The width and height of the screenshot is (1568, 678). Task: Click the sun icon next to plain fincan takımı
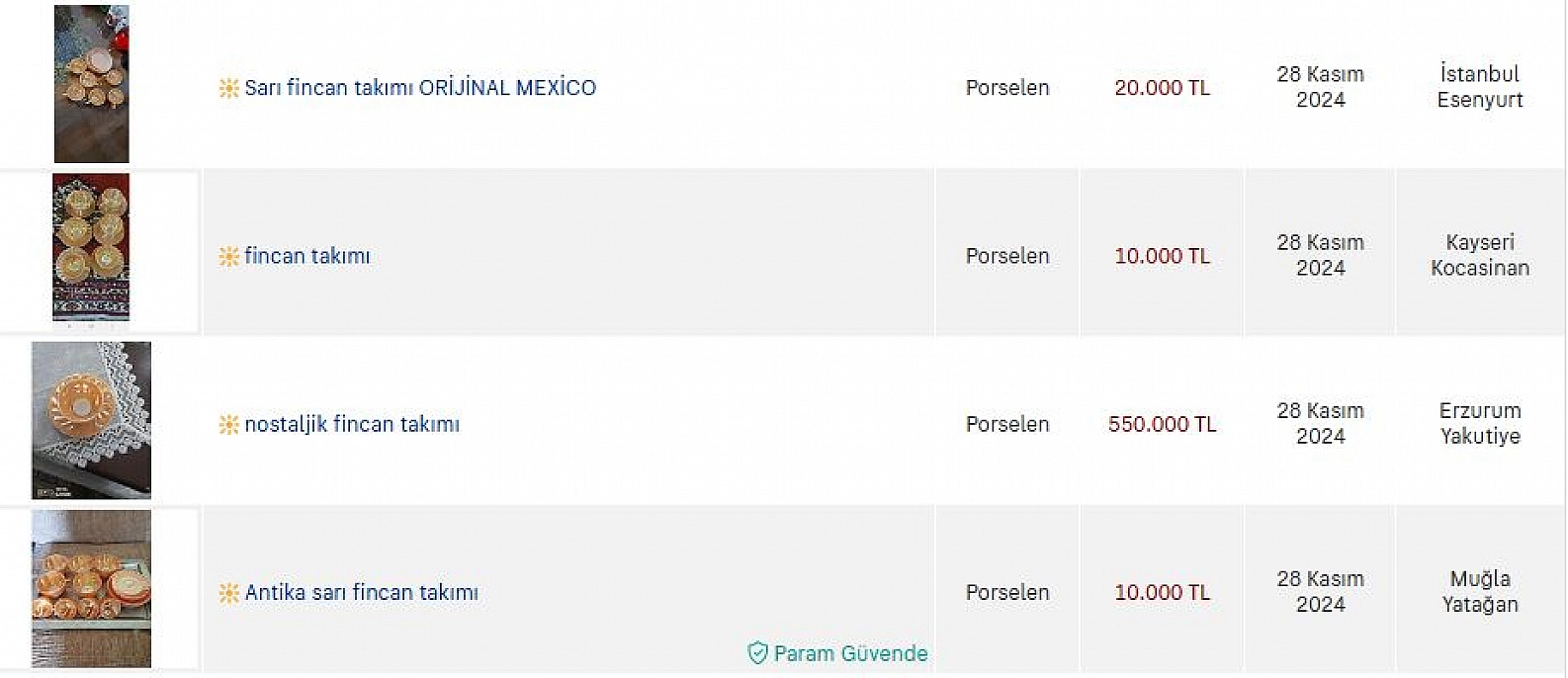tap(228, 256)
